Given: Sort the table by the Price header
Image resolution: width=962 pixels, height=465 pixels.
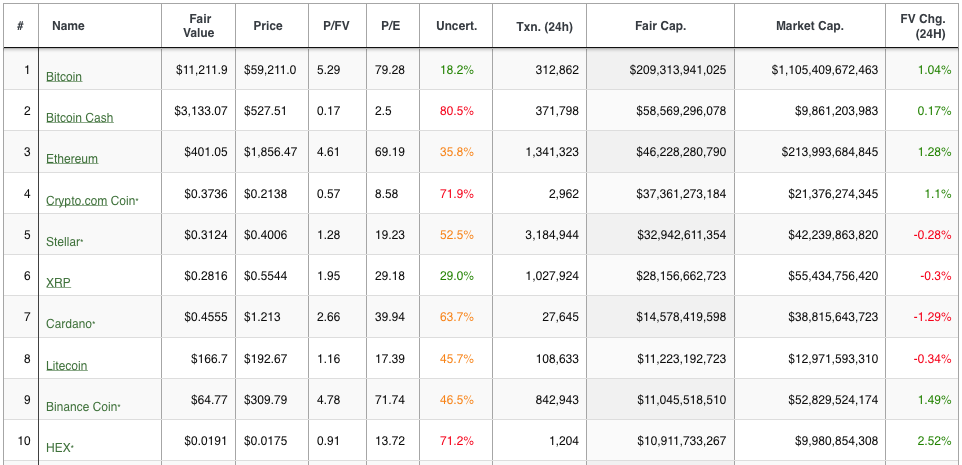Looking at the screenshot, I should [x=267, y=26].
